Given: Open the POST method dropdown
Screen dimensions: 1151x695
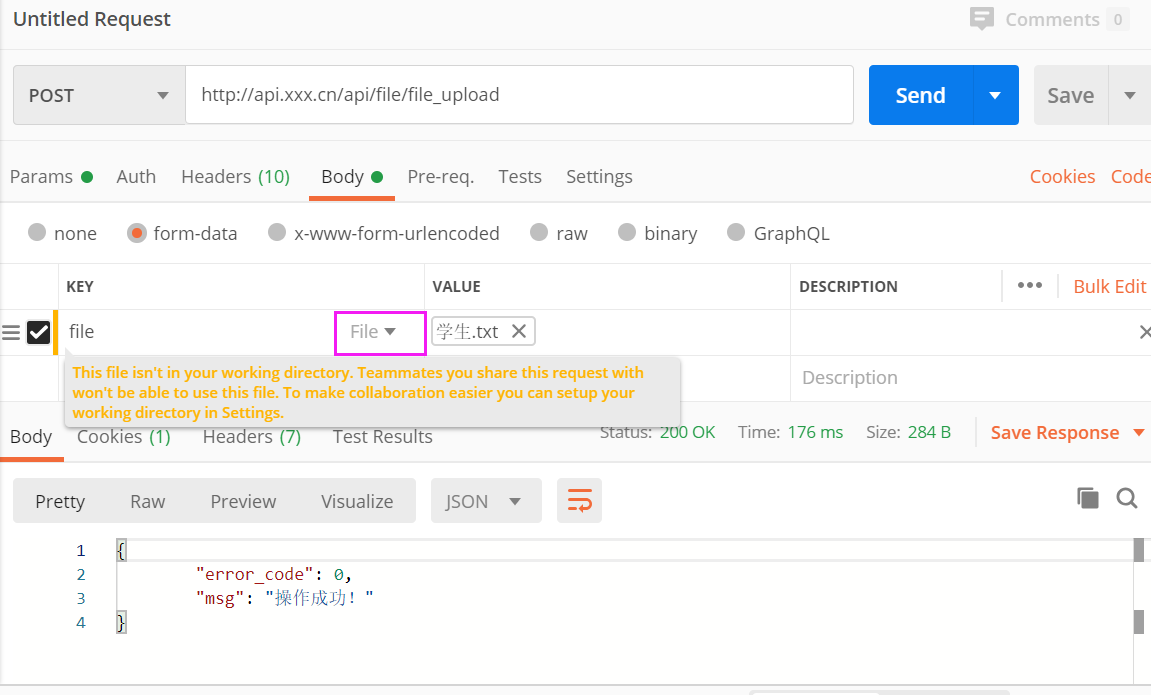Looking at the screenshot, I should click(x=99, y=96).
